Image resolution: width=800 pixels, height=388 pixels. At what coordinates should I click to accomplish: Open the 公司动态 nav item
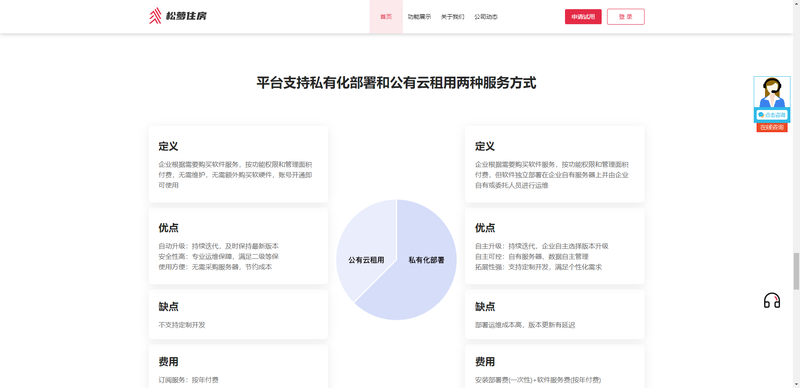click(486, 17)
